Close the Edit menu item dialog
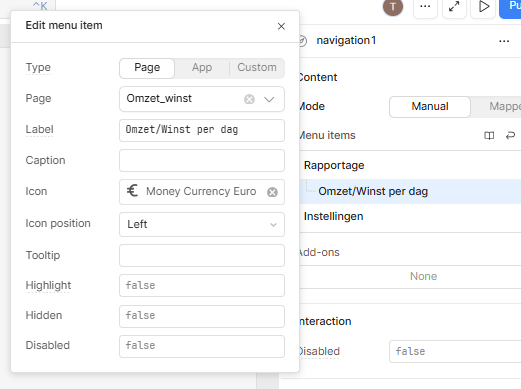This screenshot has height=389, width=521. click(x=281, y=26)
